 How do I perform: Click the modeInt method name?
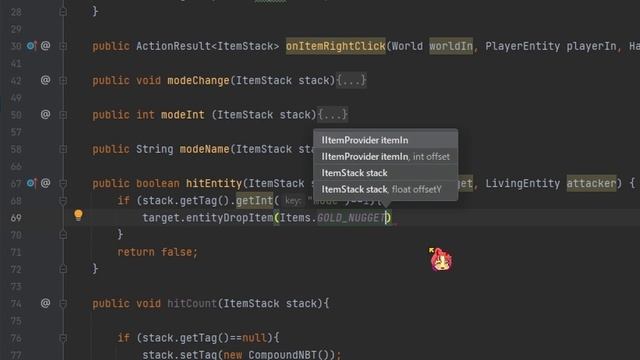coord(182,115)
